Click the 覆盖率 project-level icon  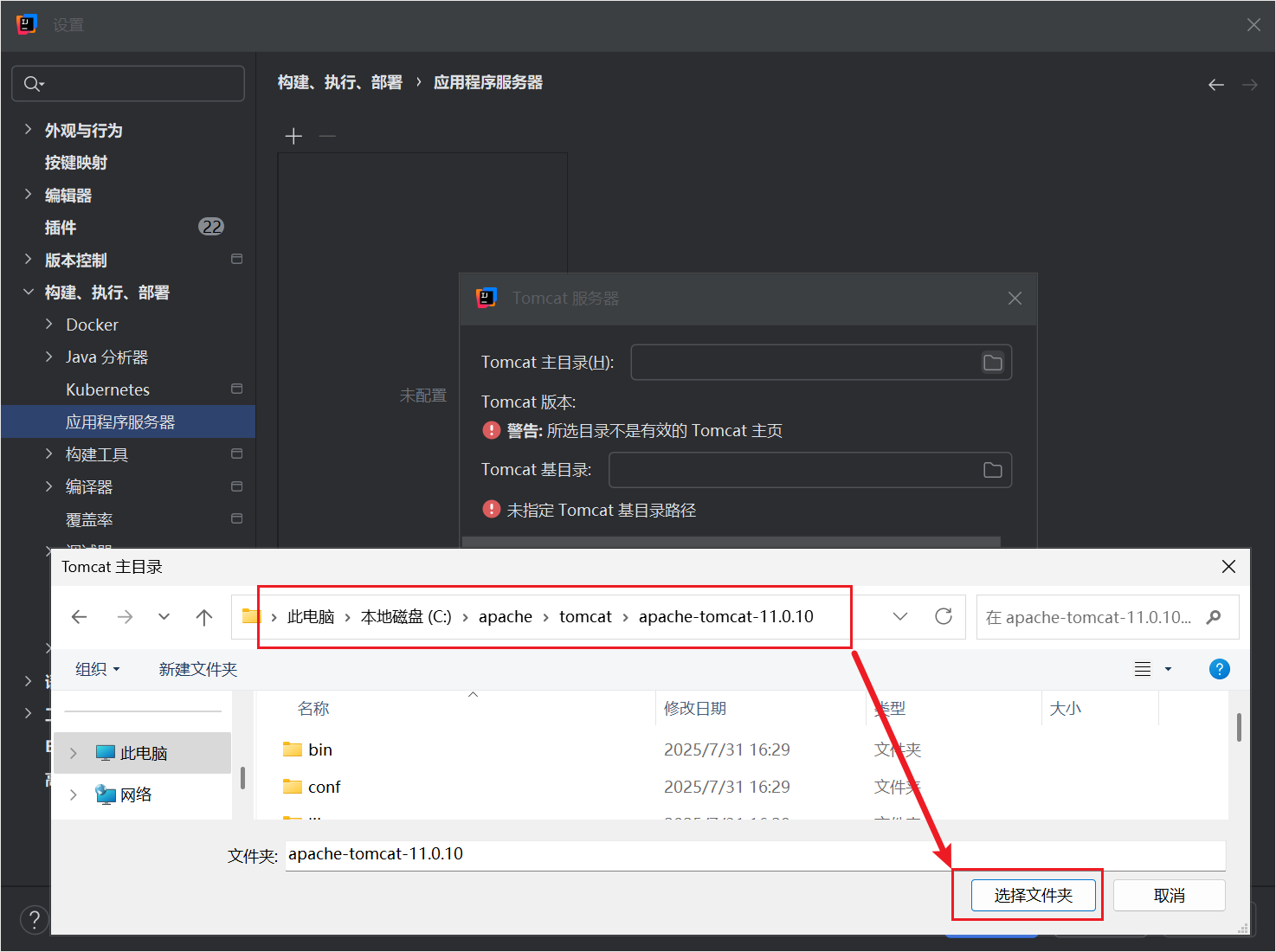236,518
